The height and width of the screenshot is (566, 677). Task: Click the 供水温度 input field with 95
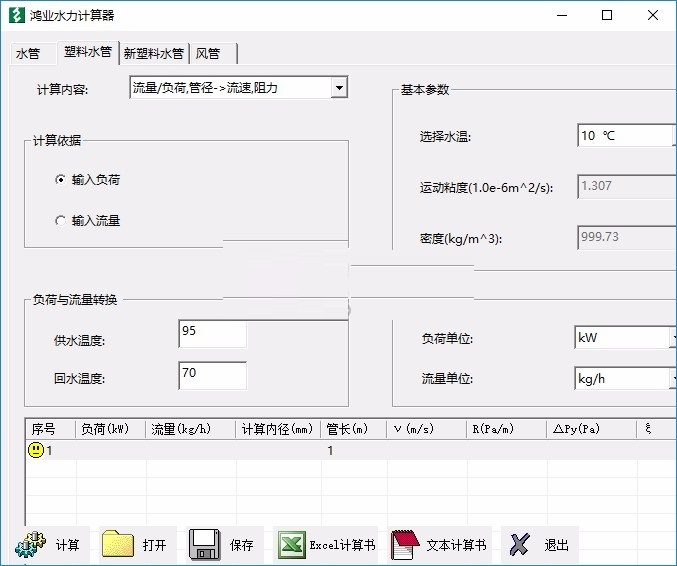212,333
